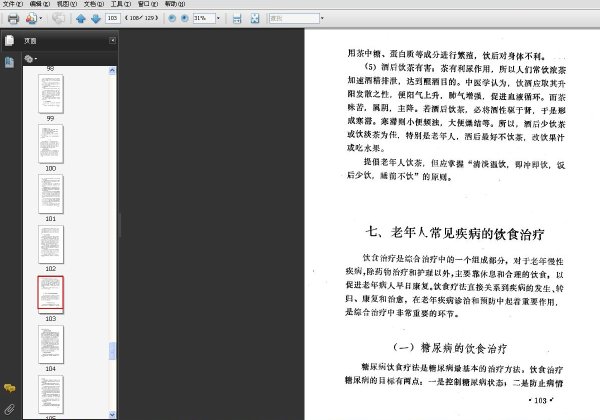600x420 pixels.
Task: Open the 视图 (View) menu
Action: pyautogui.click(x=67, y=4)
